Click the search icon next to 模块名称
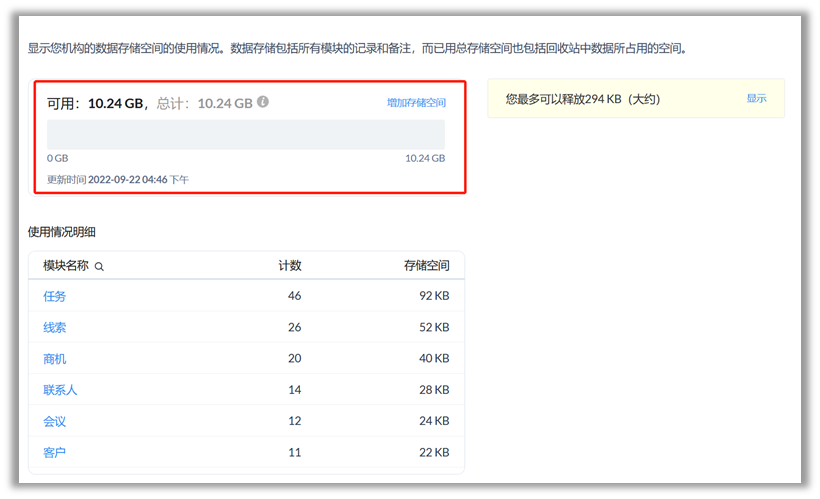The image size is (820, 499). pyautogui.click(x=99, y=267)
